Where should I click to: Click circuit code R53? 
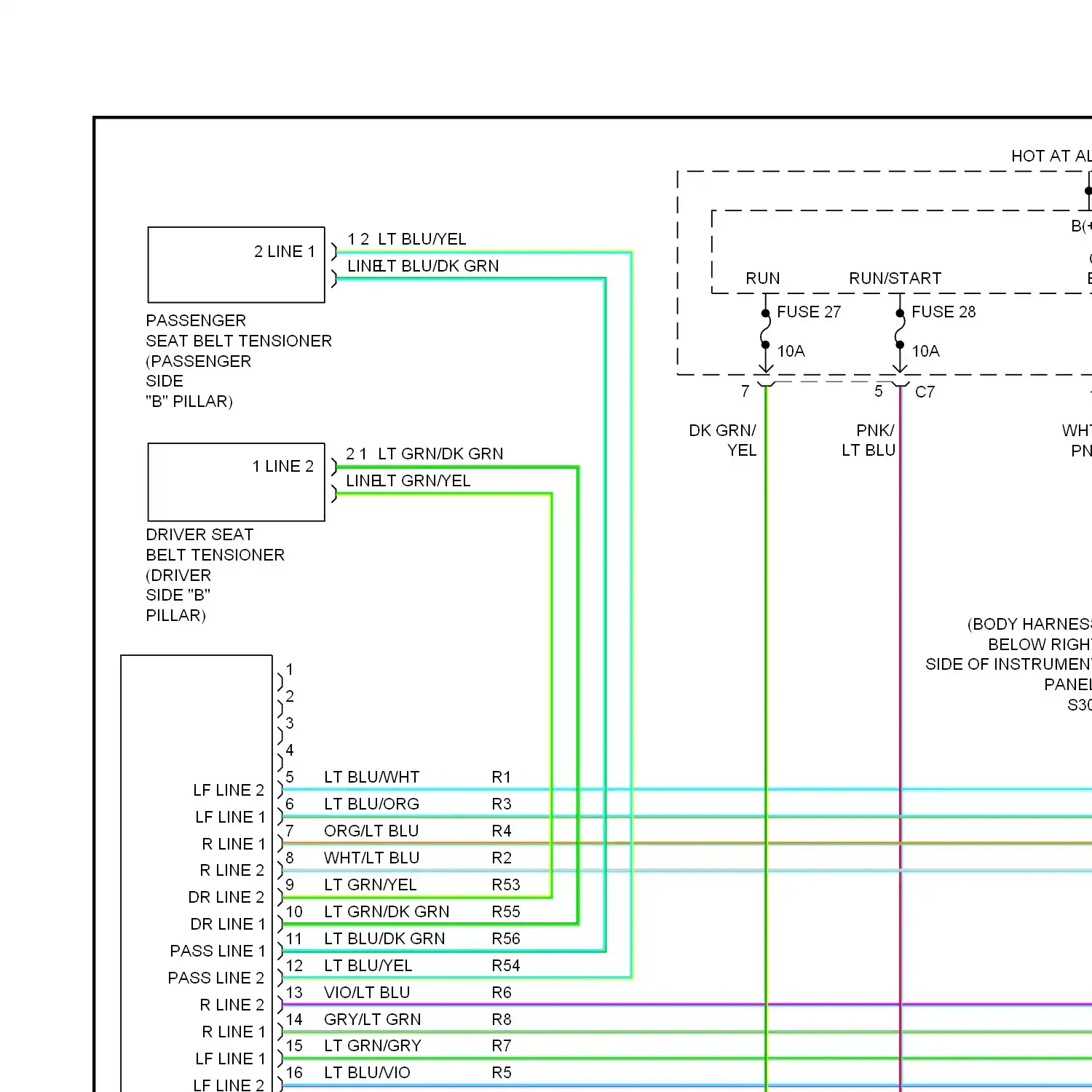pos(506,885)
